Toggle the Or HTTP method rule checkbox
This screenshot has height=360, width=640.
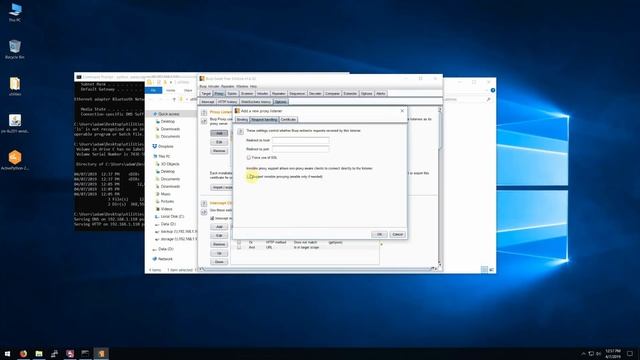[239, 242]
